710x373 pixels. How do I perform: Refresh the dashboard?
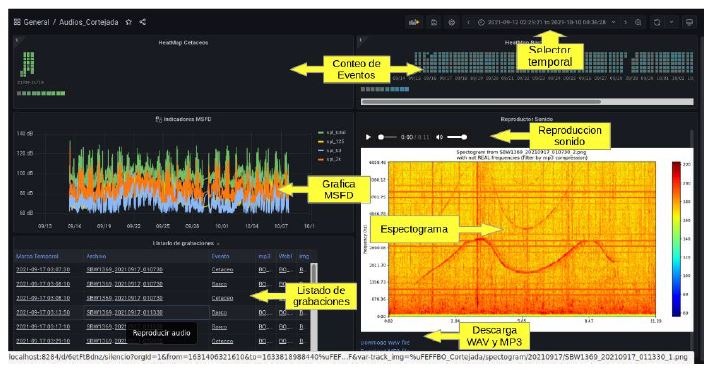(657, 22)
